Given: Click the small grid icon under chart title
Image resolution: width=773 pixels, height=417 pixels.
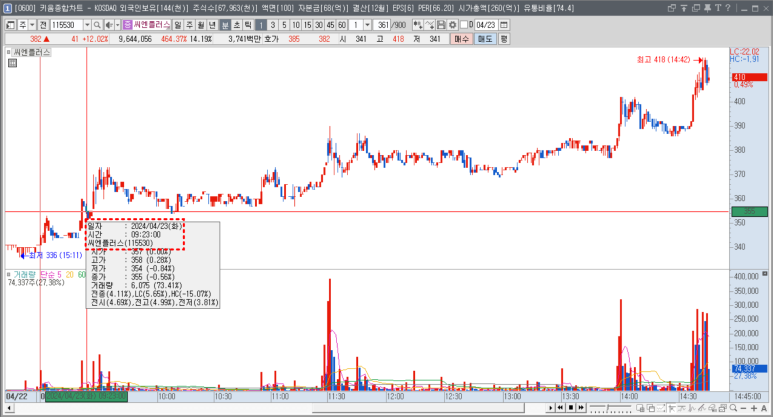Looking at the screenshot, I should pyautogui.click(x=12, y=63).
